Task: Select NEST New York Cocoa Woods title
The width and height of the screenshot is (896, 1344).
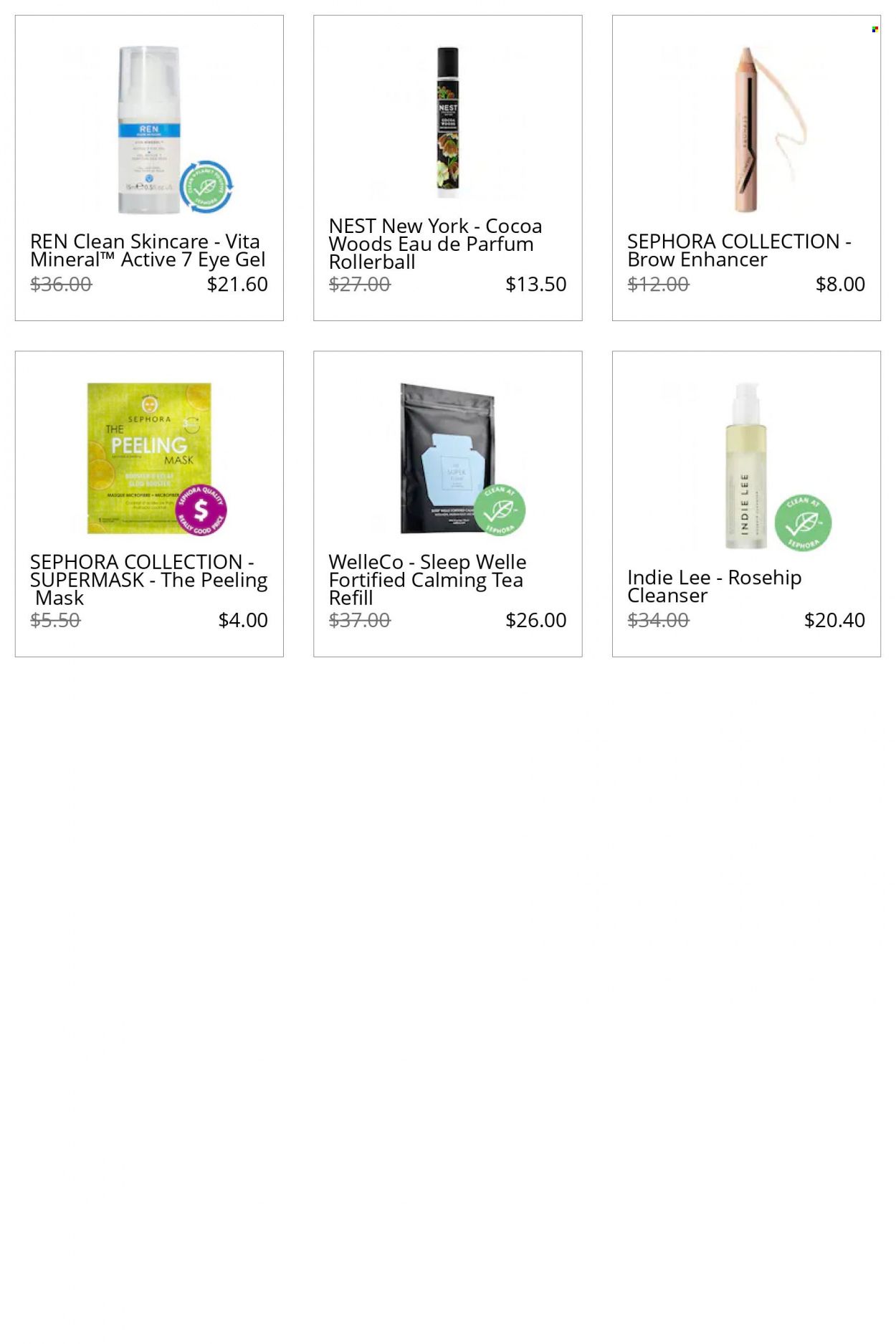Action: [435, 244]
